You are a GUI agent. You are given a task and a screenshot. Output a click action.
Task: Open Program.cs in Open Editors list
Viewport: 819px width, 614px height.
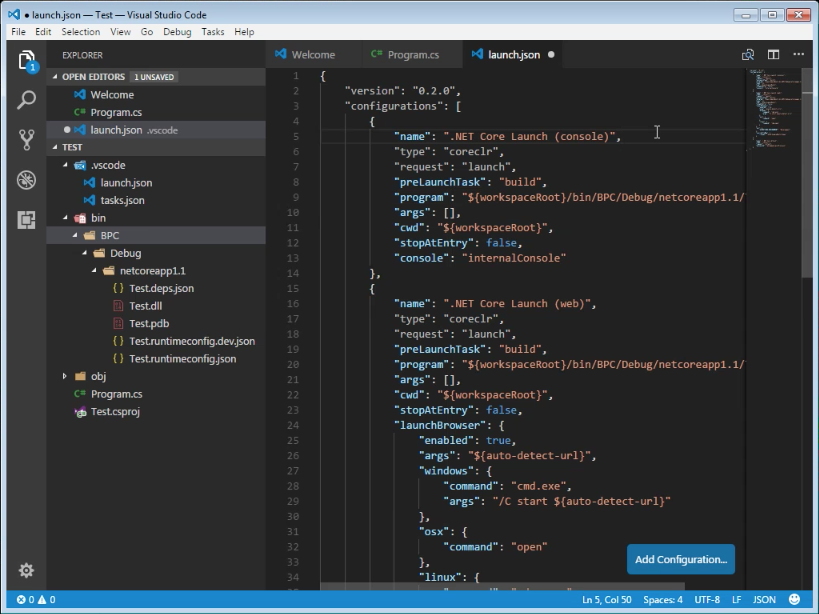pos(156,112)
